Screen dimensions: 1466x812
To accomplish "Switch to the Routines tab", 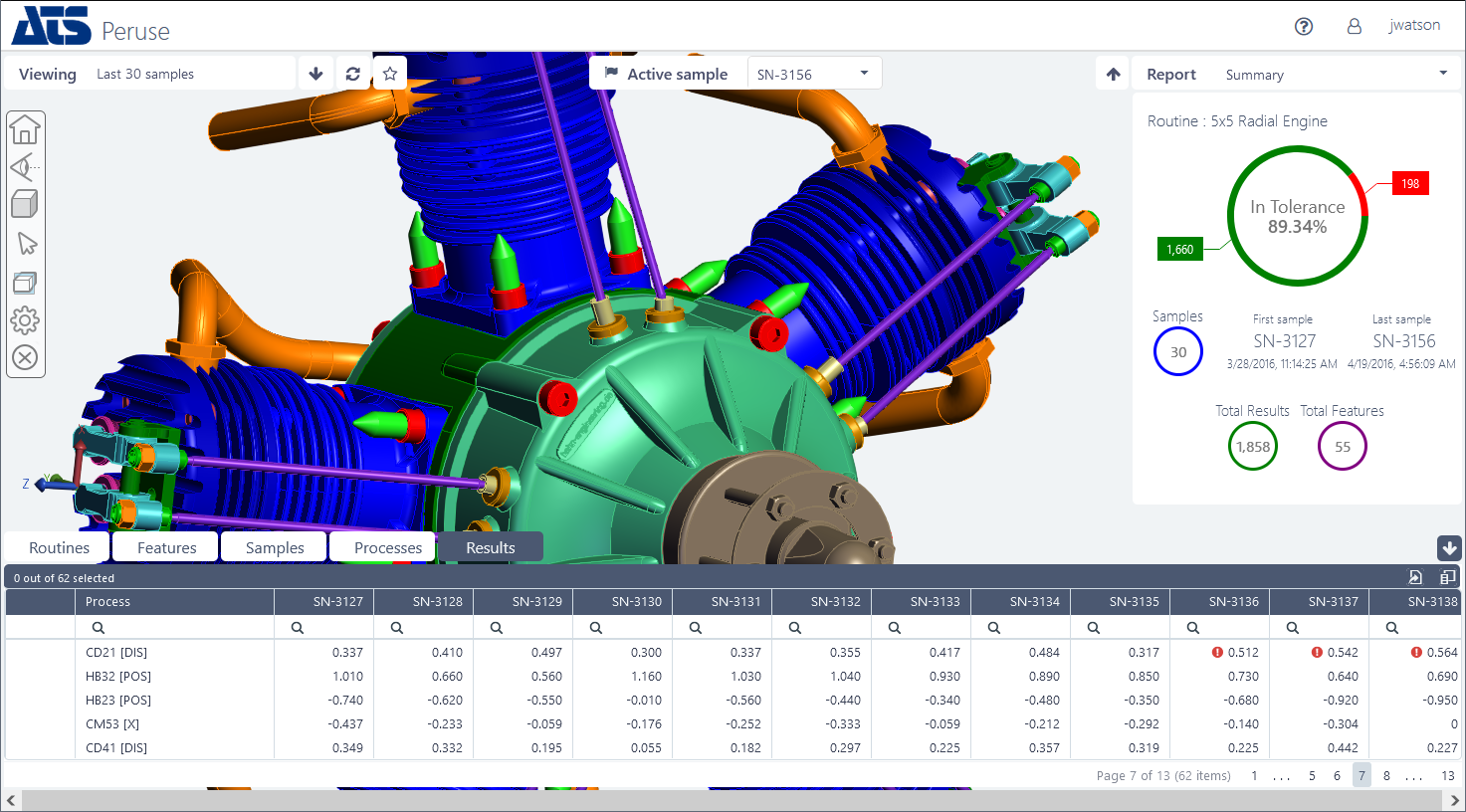I will 59,547.
